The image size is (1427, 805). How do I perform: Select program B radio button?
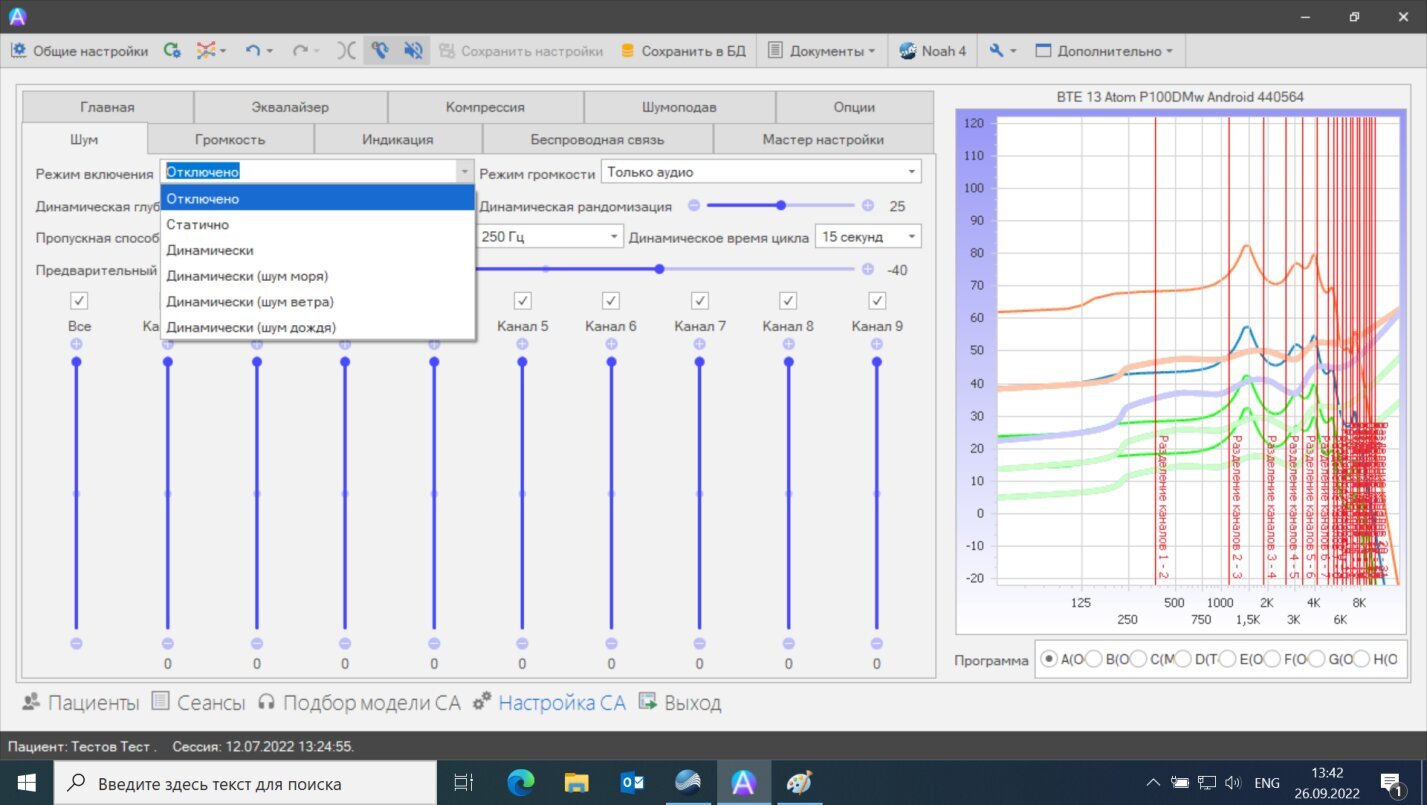(x=1094, y=659)
